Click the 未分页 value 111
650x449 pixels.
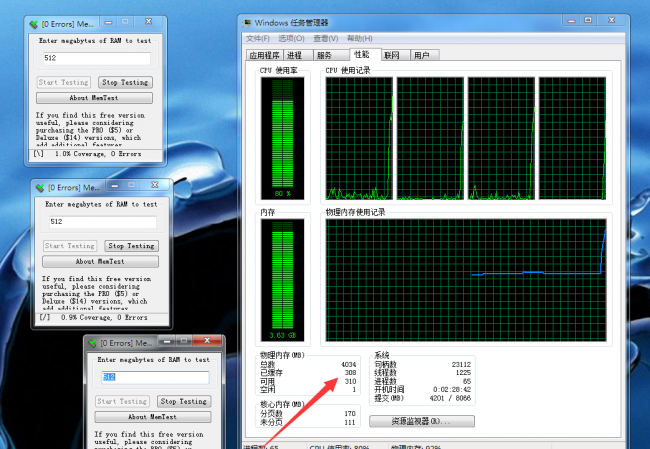(x=350, y=422)
